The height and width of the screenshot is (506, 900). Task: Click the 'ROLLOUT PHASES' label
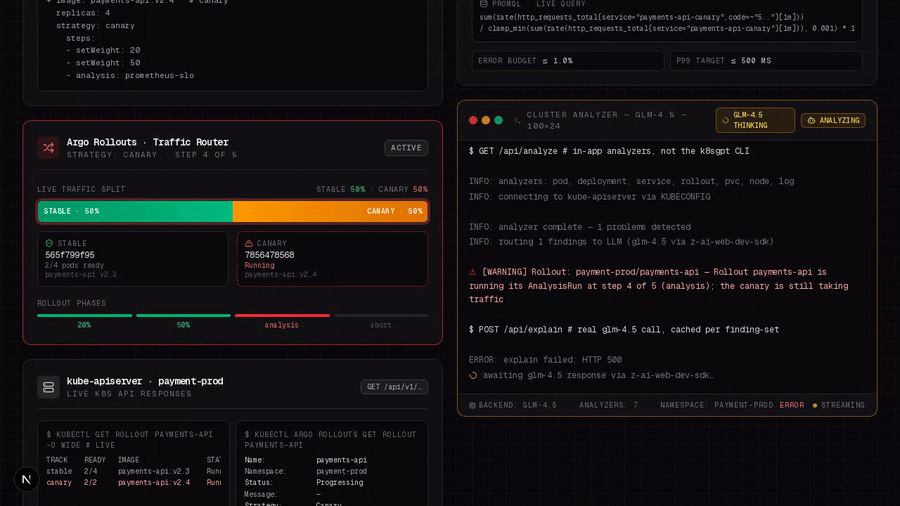[72, 303]
